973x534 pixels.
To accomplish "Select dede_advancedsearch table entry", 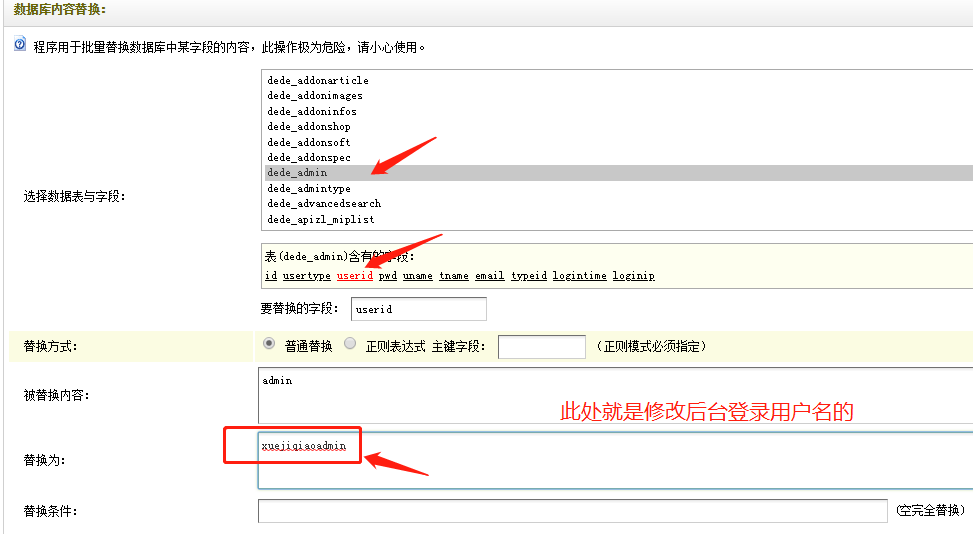I will [324, 204].
